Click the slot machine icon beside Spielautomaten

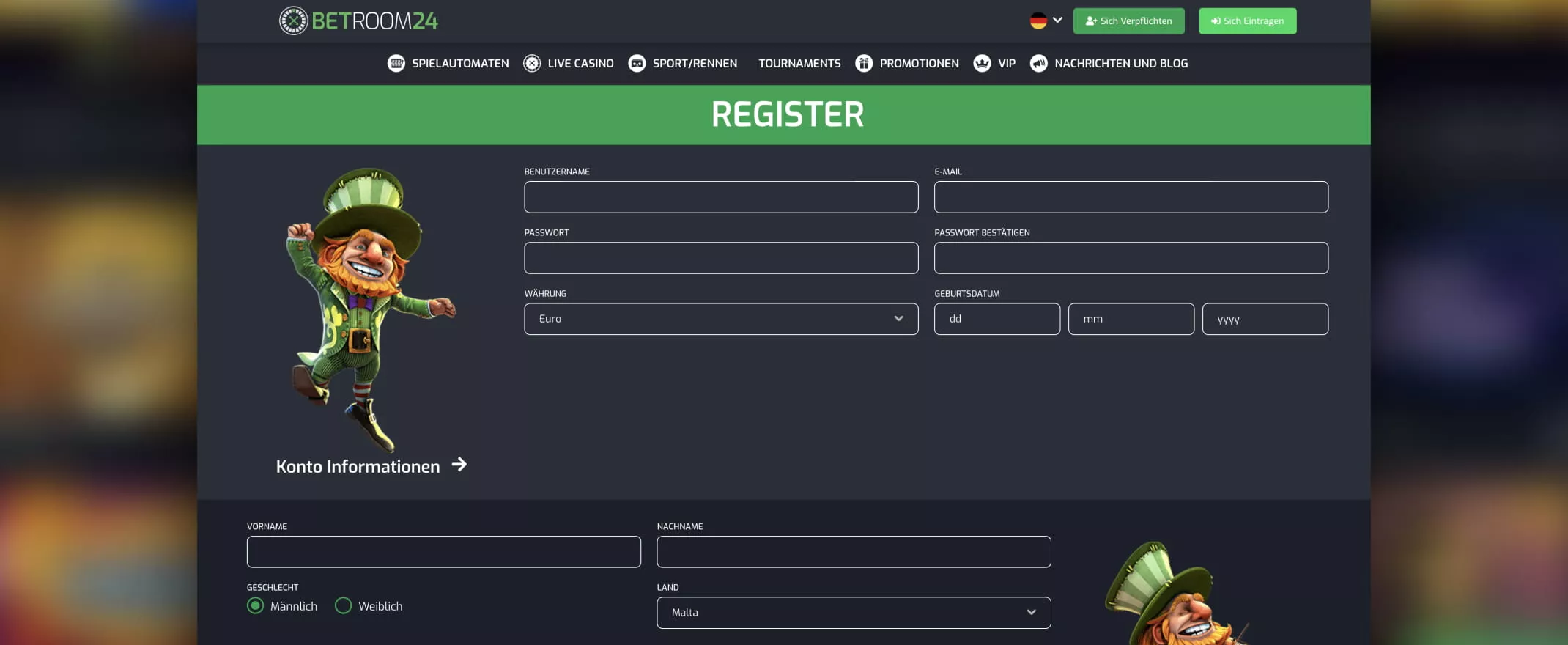click(x=396, y=63)
